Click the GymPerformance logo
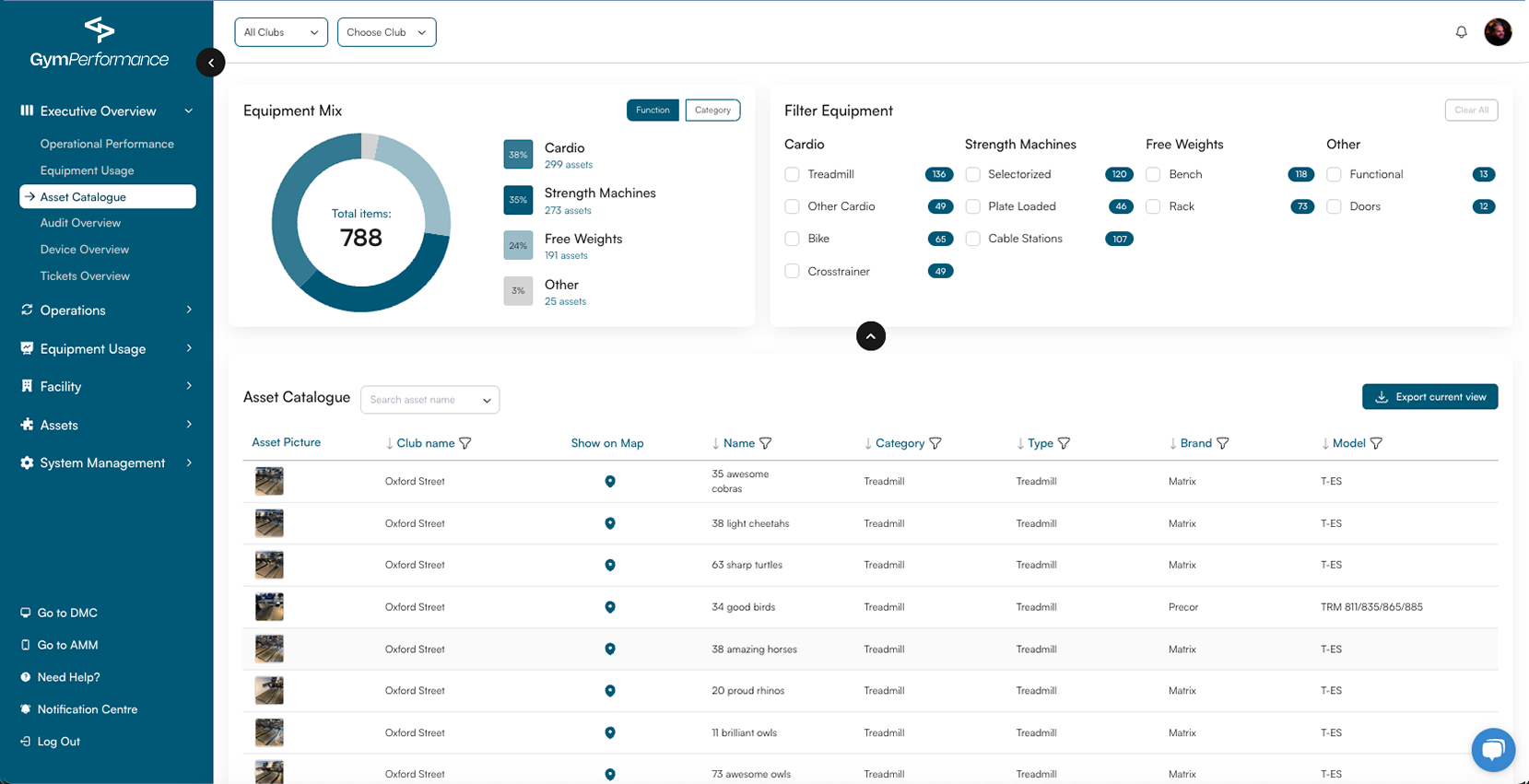Viewport: 1529px width, 784px height. (100, 42)
